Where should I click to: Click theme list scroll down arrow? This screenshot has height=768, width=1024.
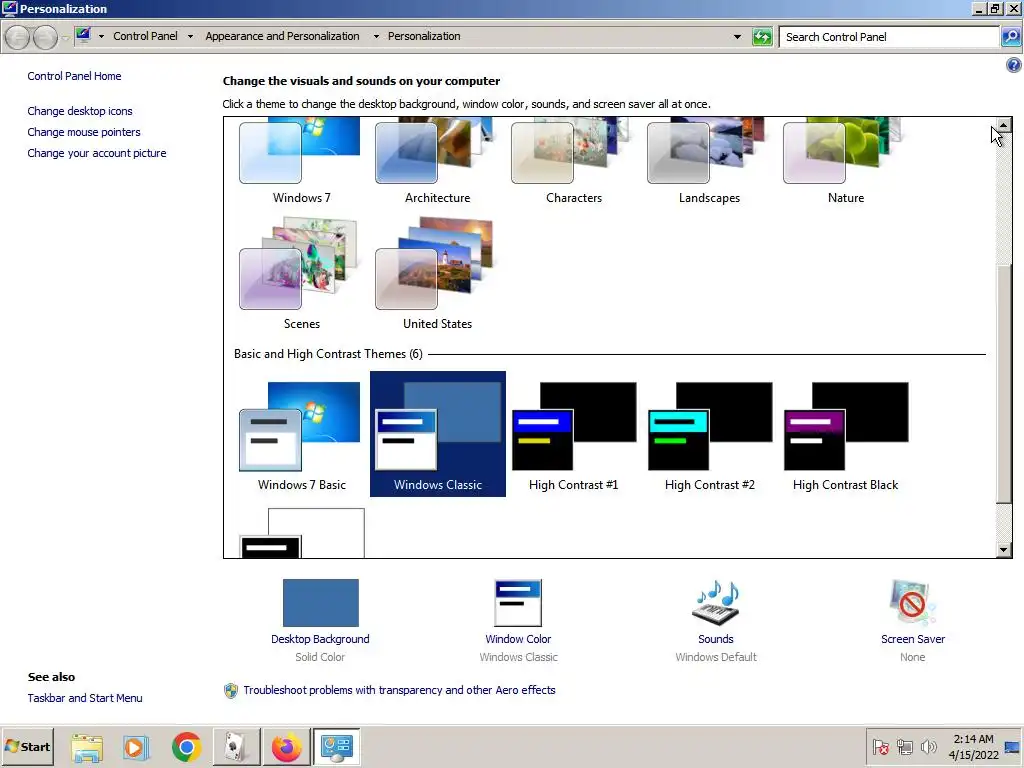(1004, 550)
